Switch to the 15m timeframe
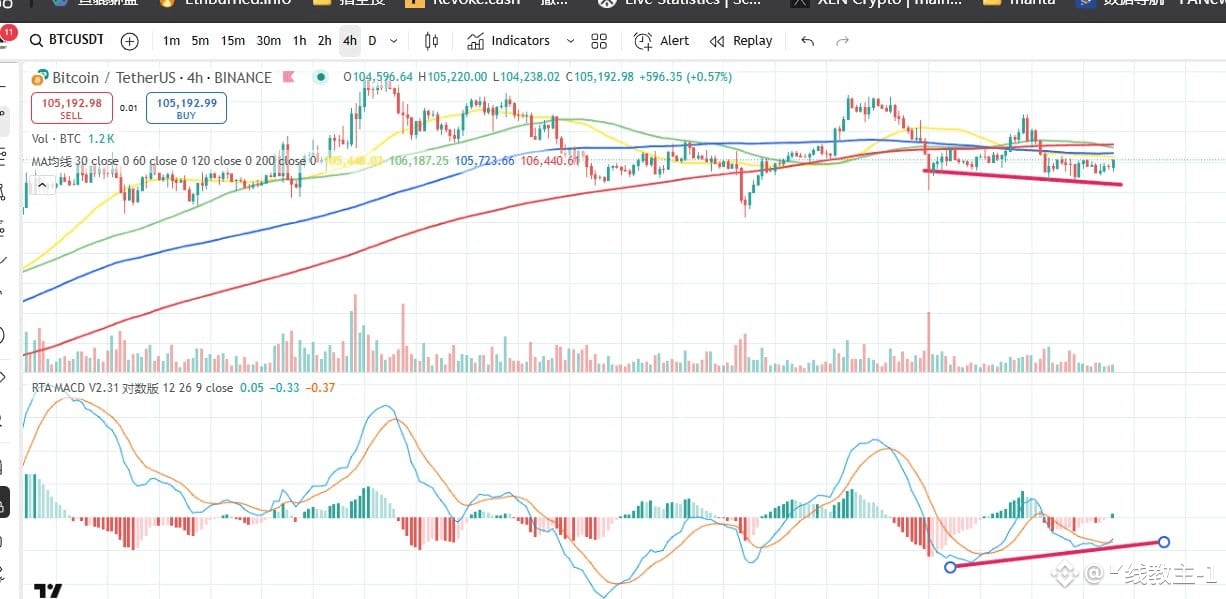This screenshot has width=1226, height=599. (x=233, y=41)
